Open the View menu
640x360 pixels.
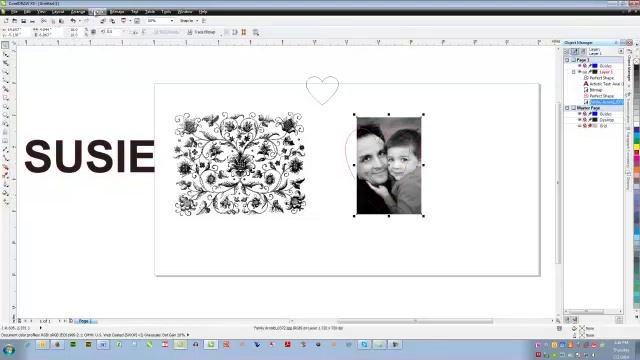41,12
